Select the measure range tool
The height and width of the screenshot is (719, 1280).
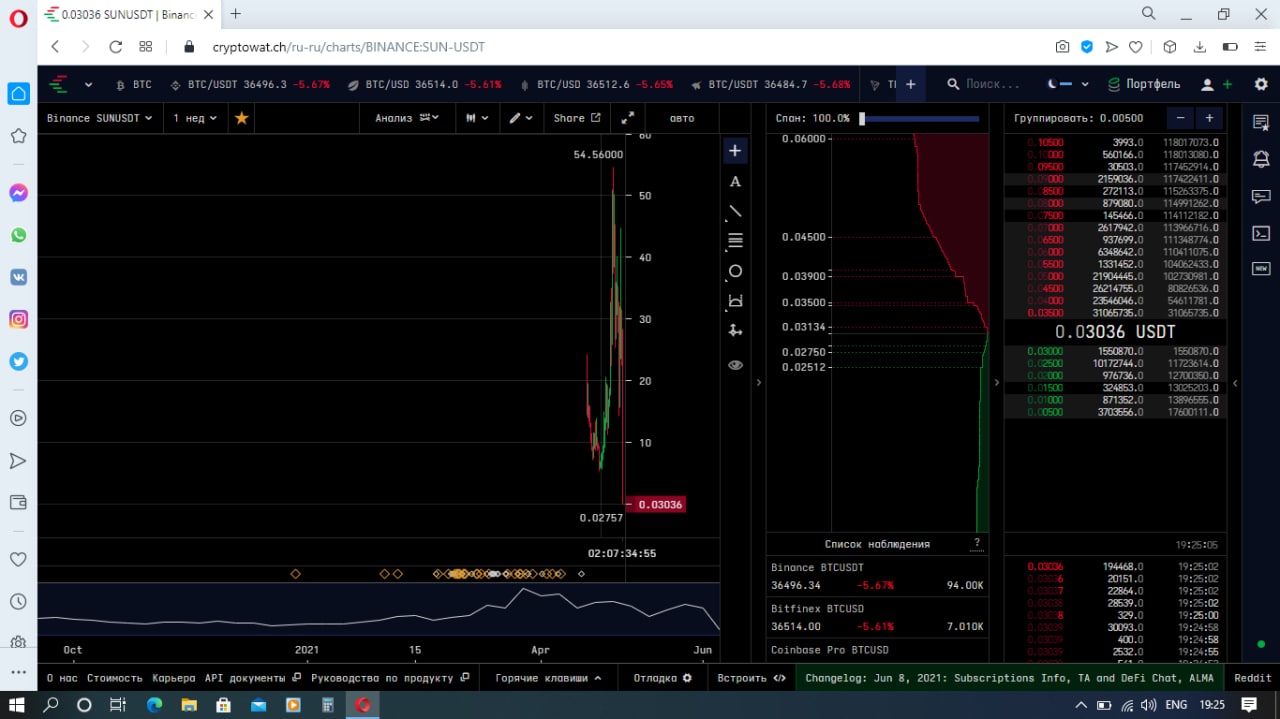click(735, 301)
